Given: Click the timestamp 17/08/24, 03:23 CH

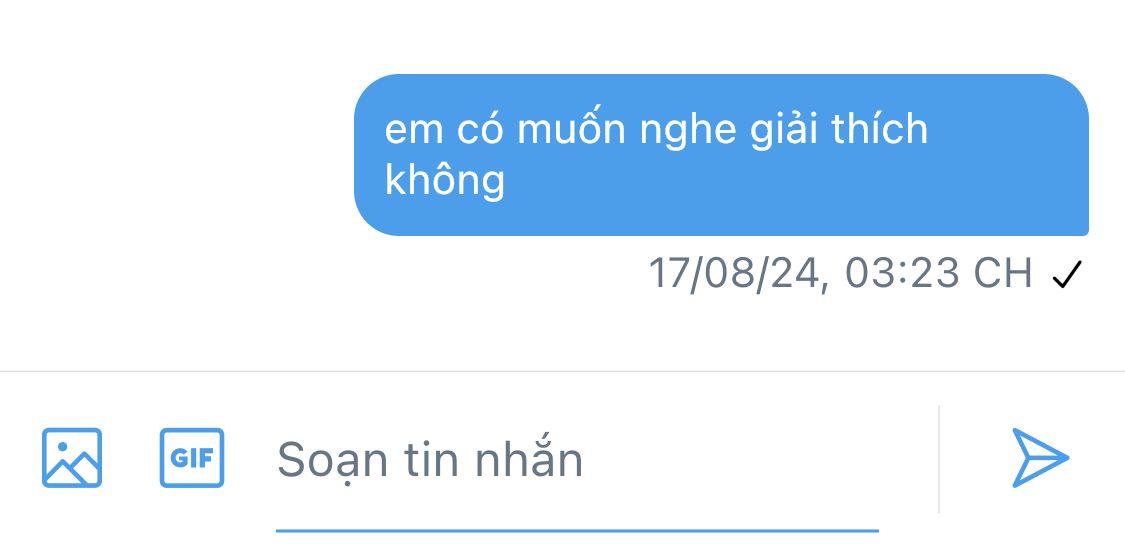Looking at the screenshot, I should pos(839,274).
